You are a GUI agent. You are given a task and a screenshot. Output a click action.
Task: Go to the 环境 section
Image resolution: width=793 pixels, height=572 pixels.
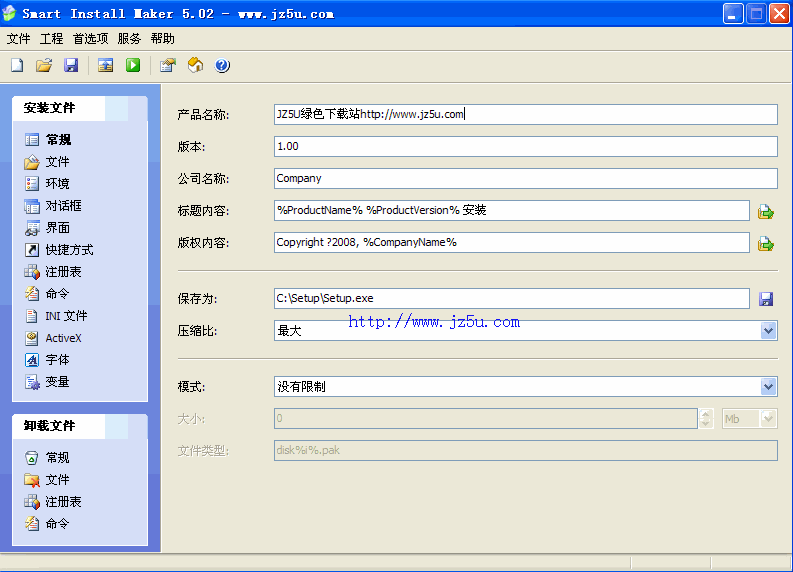47,184
